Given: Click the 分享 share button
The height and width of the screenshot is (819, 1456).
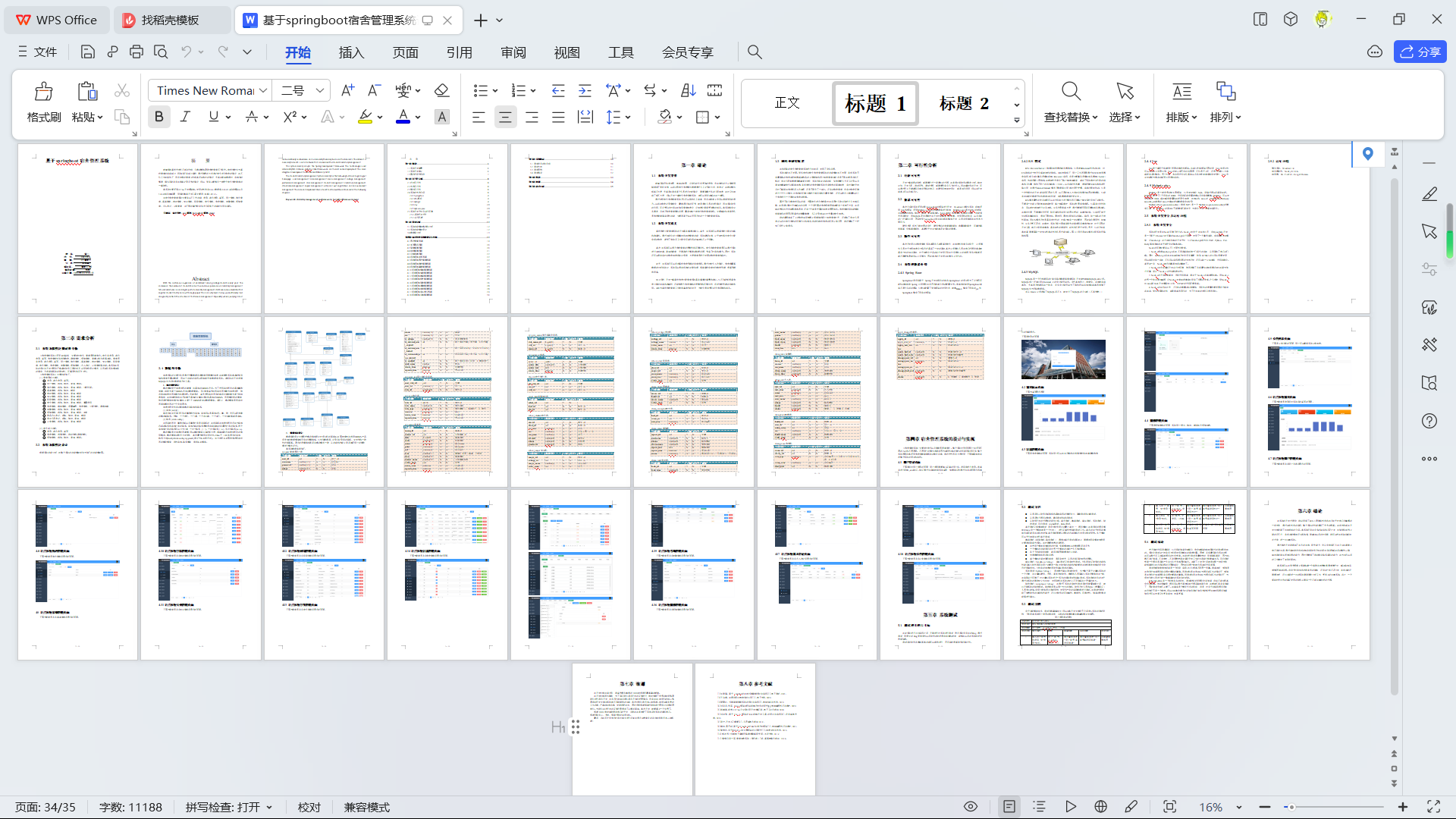Looking at the screenshot, I should [x=1420, y=52].
